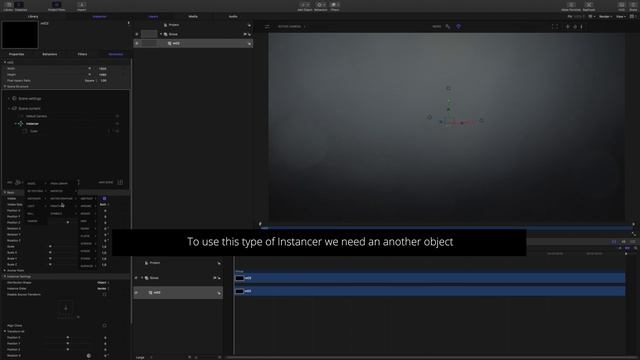Select Default Camera in scene tree
The height and width of the screenshot is (360, 640).
point(36,116)
